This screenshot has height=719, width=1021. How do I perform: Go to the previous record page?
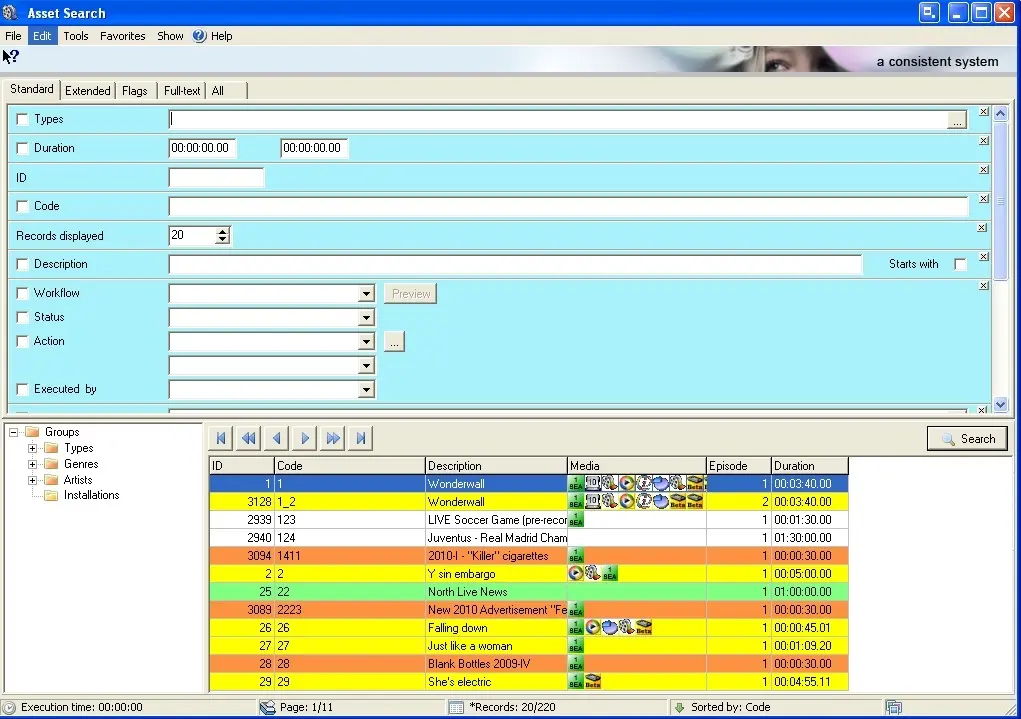pyautogui.click(x=277, y=438)
